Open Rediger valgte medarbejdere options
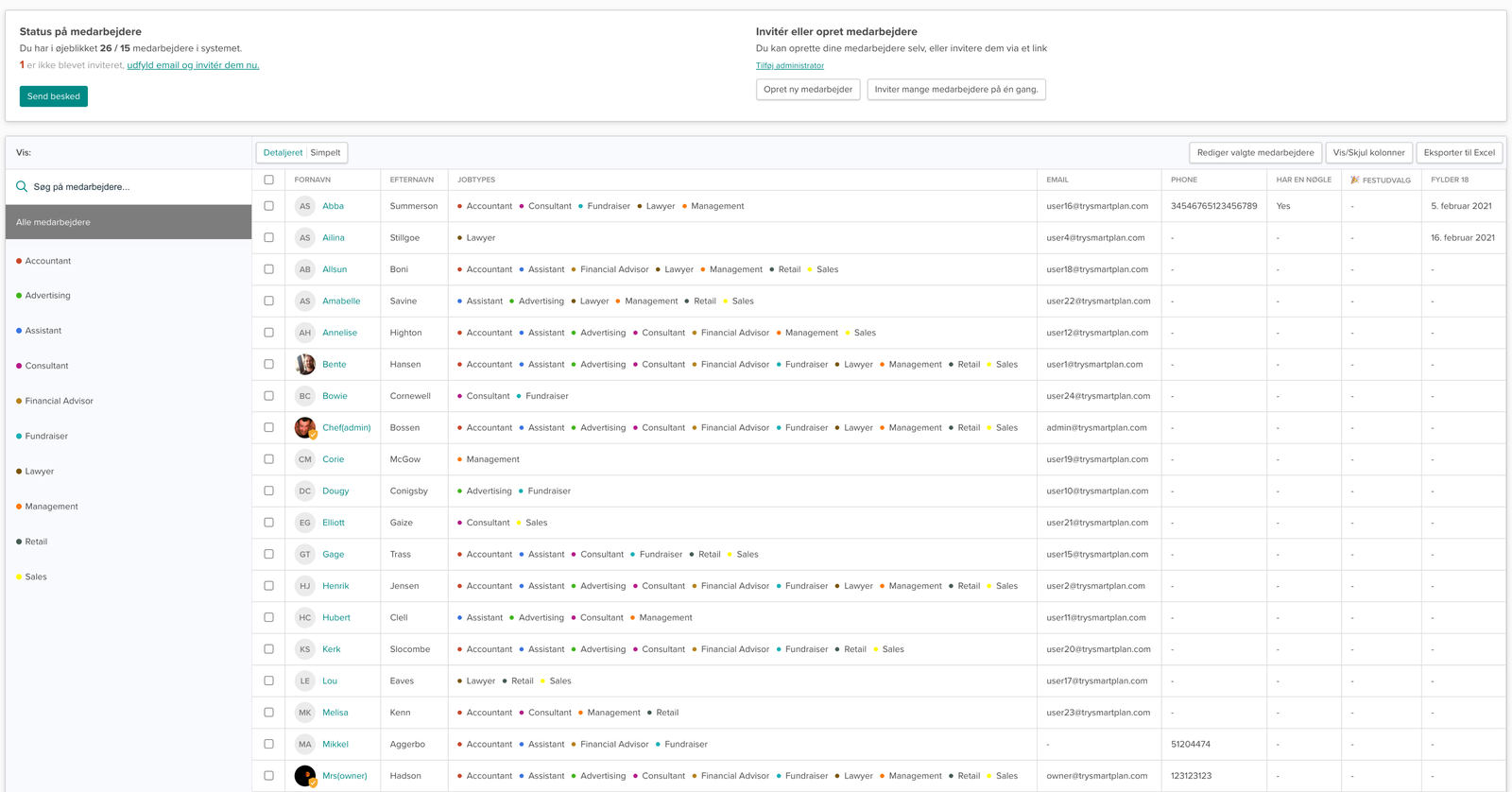1512x792 pixels. 1255,153
